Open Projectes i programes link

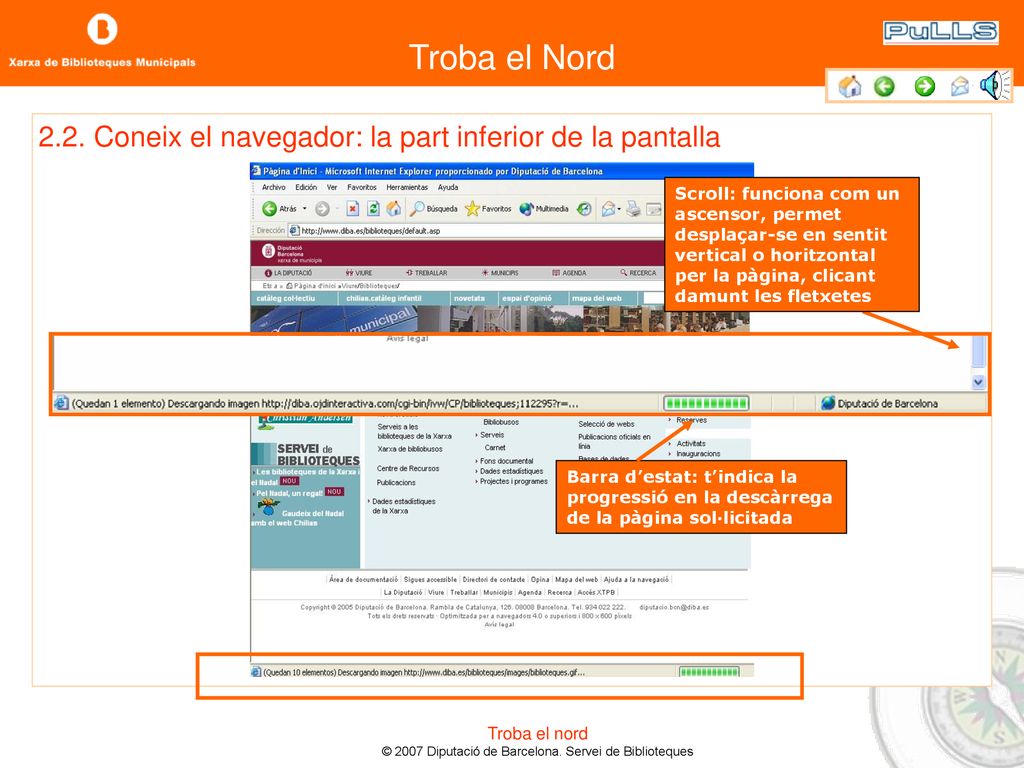(x=513, y=481)
